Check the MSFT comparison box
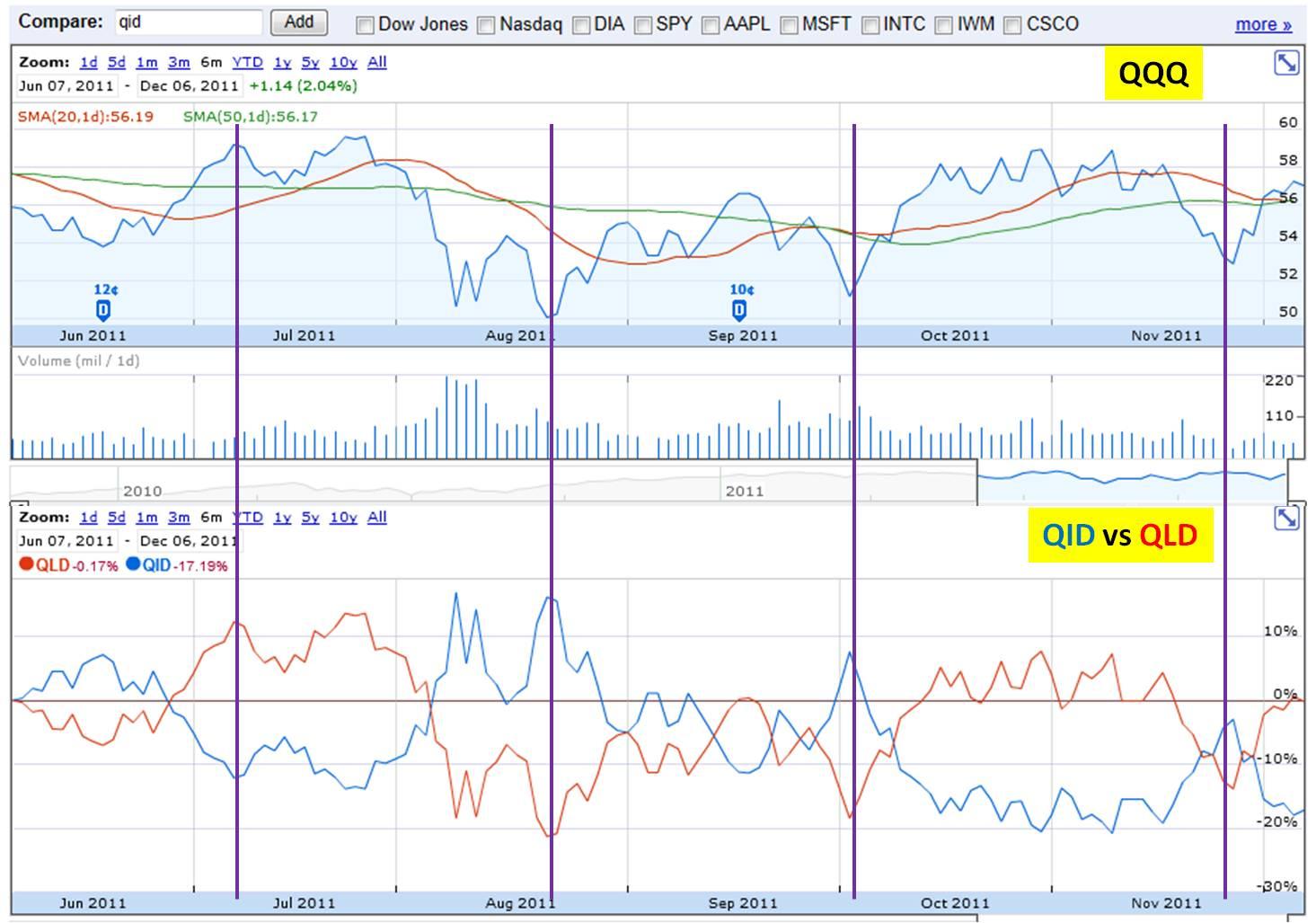1316x923 pixels. click(x=789, y=25)
